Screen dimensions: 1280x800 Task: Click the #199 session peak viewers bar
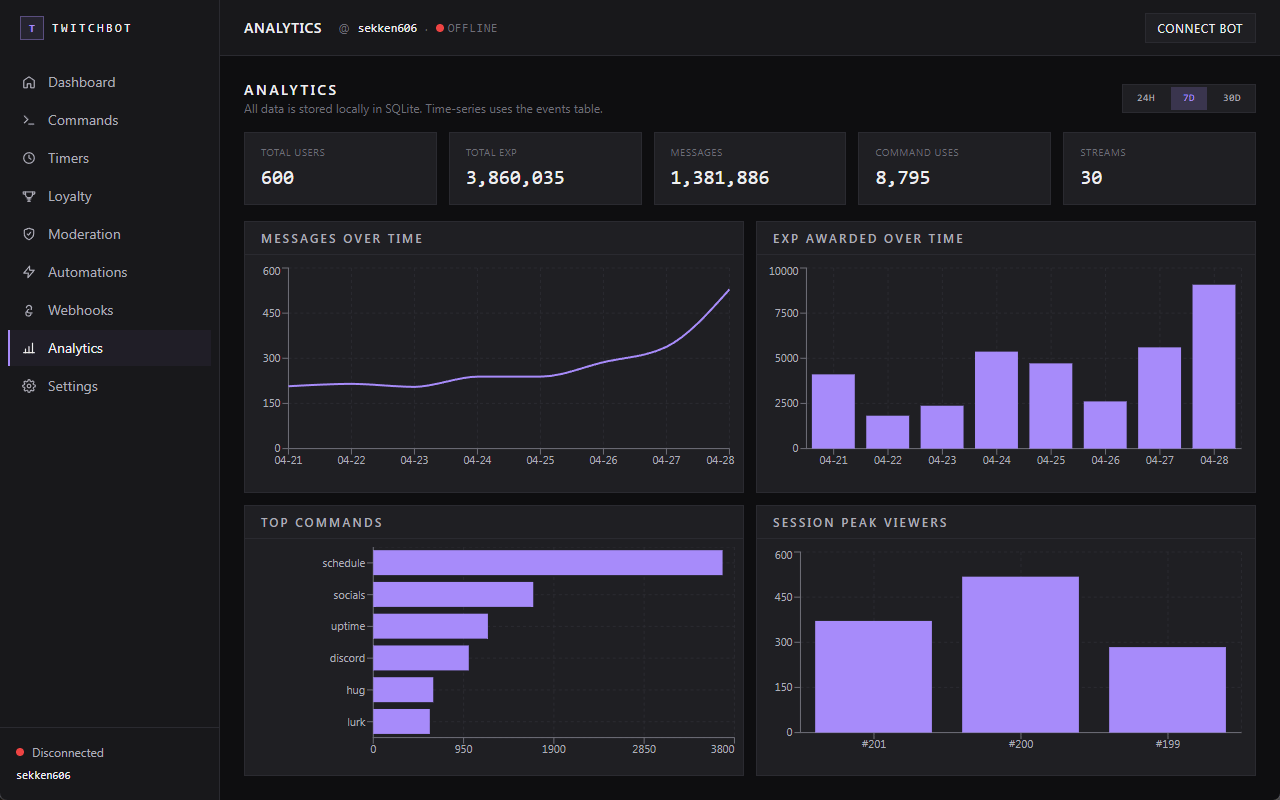[x=1167, y=690]
